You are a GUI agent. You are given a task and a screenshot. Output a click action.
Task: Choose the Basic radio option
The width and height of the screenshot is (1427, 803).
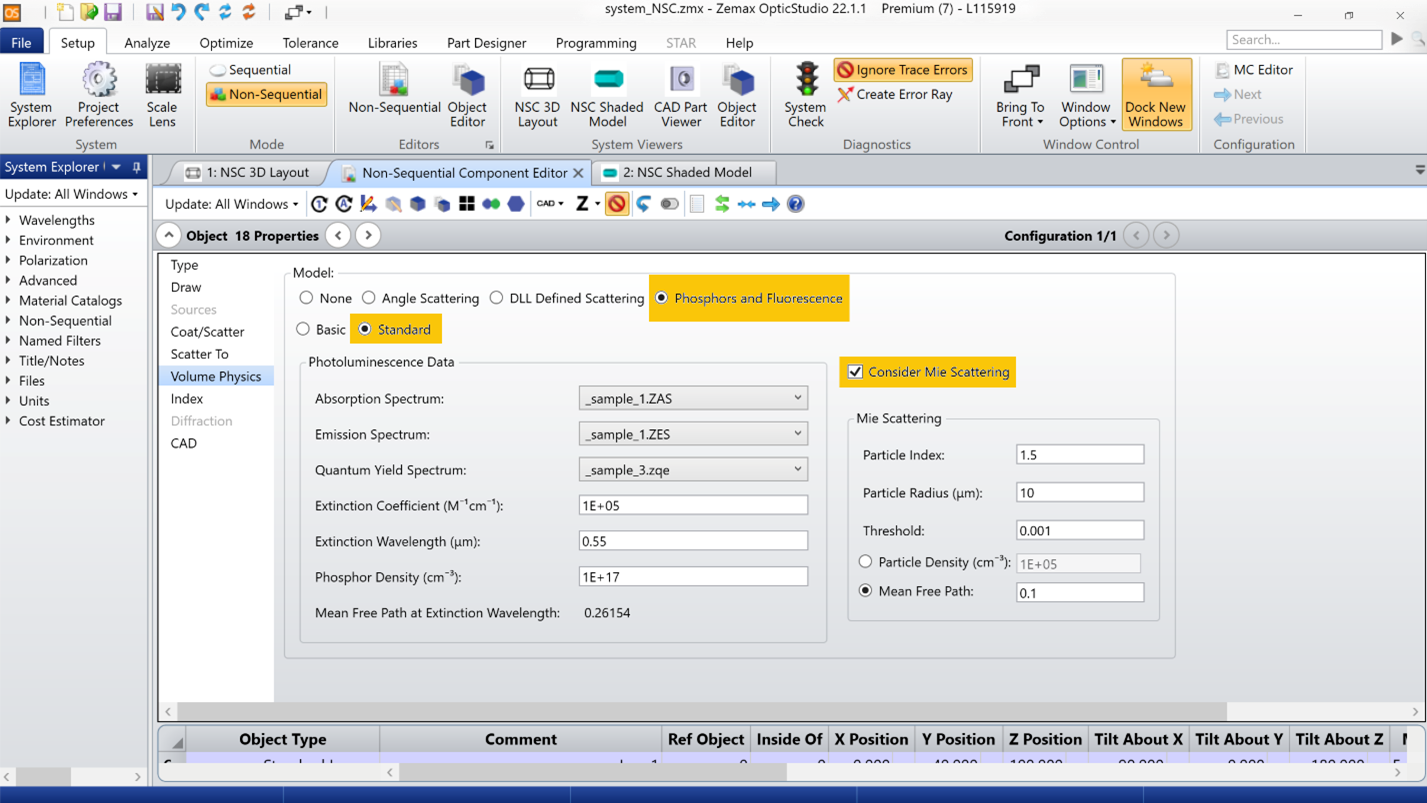tap(304, 329)
